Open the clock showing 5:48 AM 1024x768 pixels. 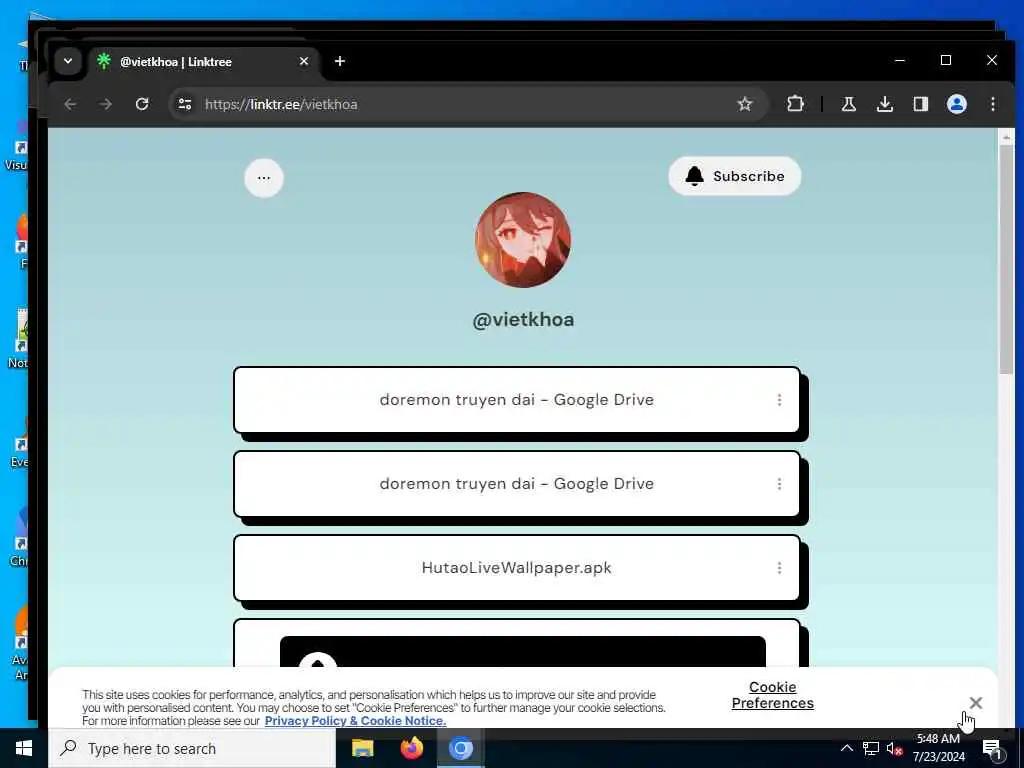[x=938, y=748]
